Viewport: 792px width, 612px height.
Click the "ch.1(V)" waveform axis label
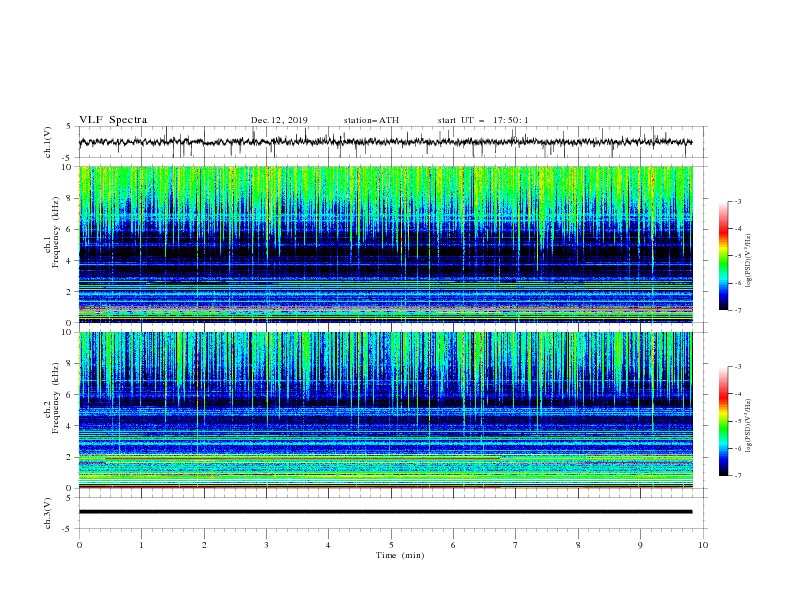pyautogui.click(x=48, y=142)
